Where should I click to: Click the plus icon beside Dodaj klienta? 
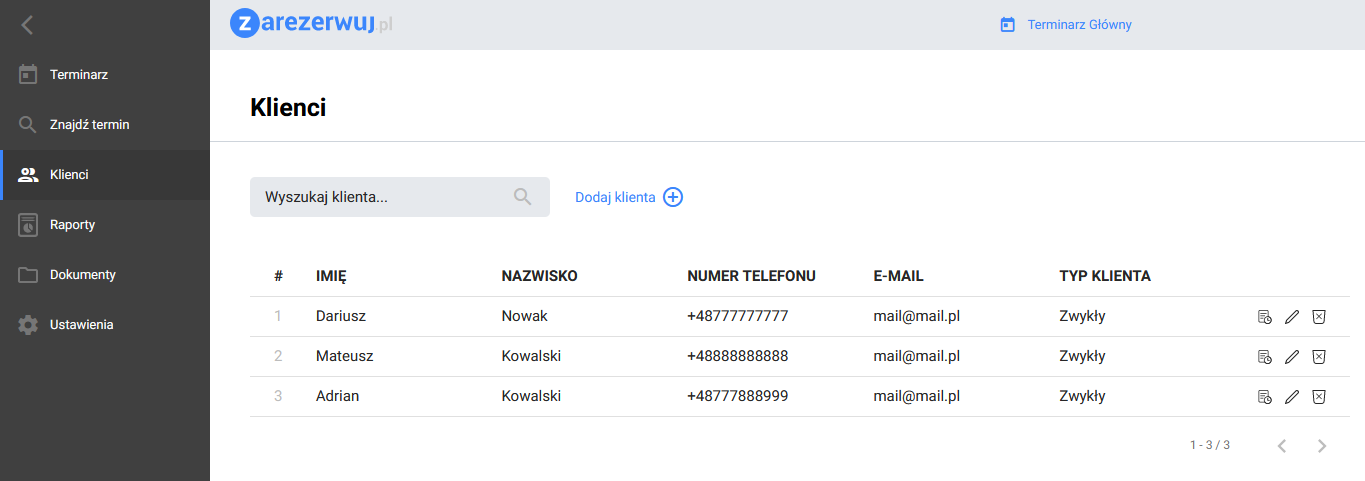(x=673, y=197)
